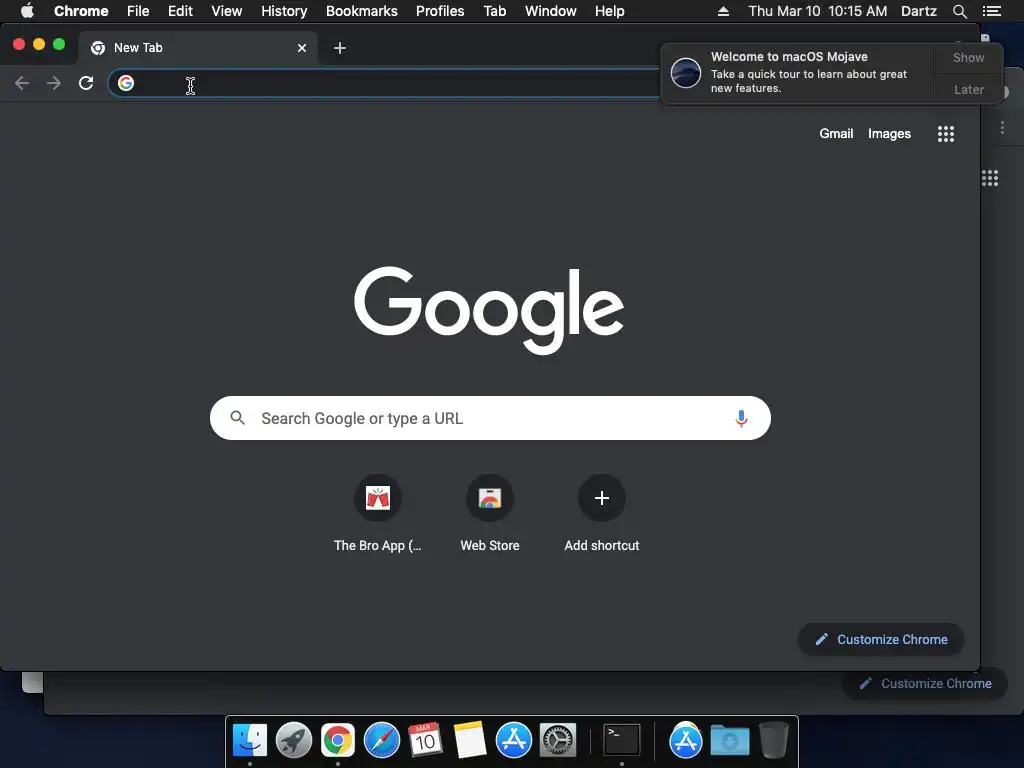Open Images link
Image resolution: width=1024 pixels, height=768 pixels.
889,133
